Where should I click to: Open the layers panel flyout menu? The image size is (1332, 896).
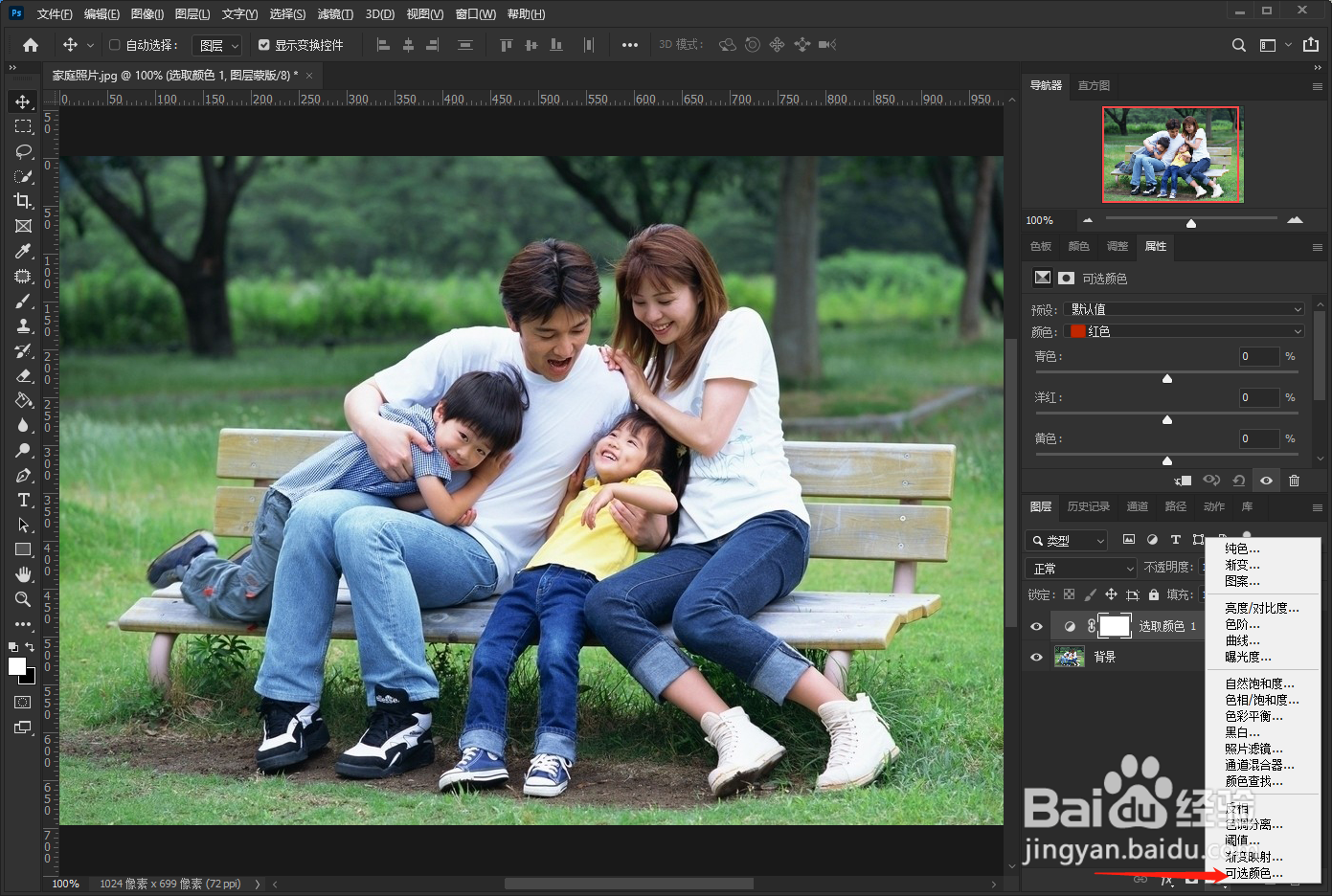point(1317,507)
